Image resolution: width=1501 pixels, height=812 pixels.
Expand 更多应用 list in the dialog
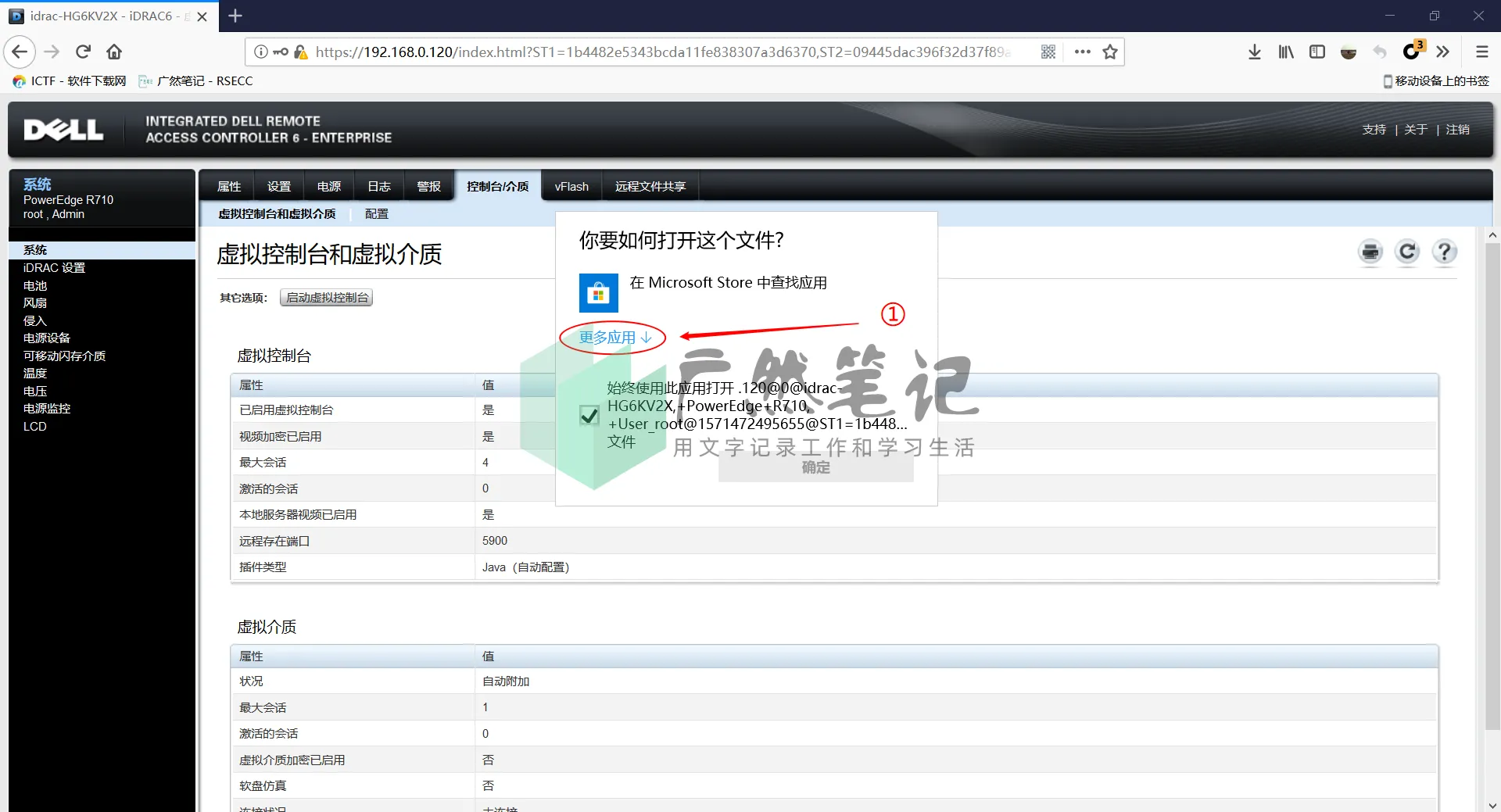click(614, 338)
